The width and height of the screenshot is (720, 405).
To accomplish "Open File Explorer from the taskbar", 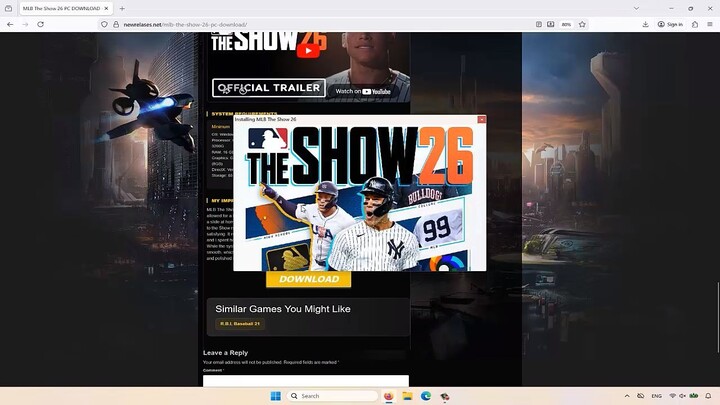I will coord(407,396).
